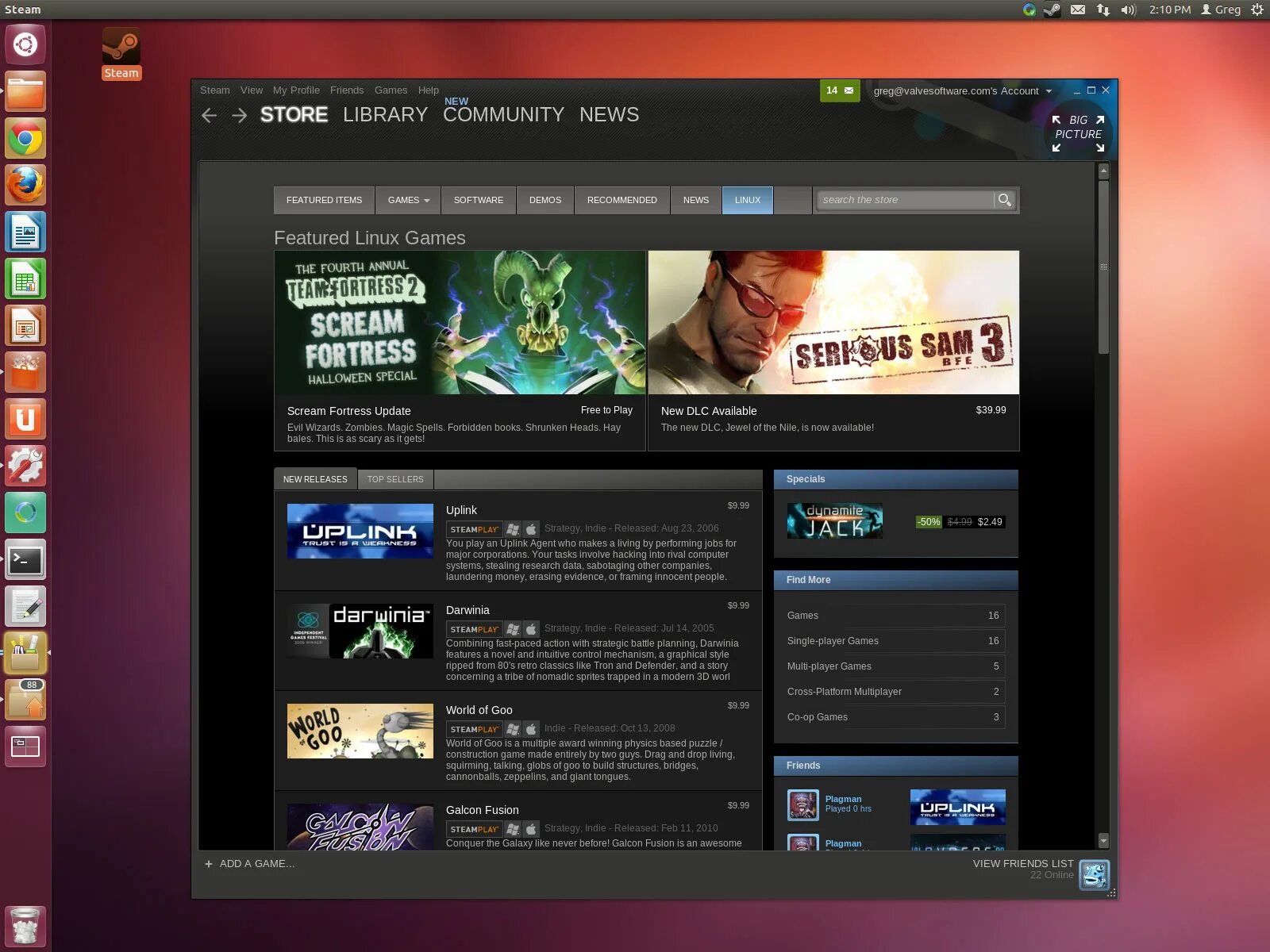Click the back navigation arrow in Steam
This screenshot has width=1270, height=952.
(x=209, y=115)
